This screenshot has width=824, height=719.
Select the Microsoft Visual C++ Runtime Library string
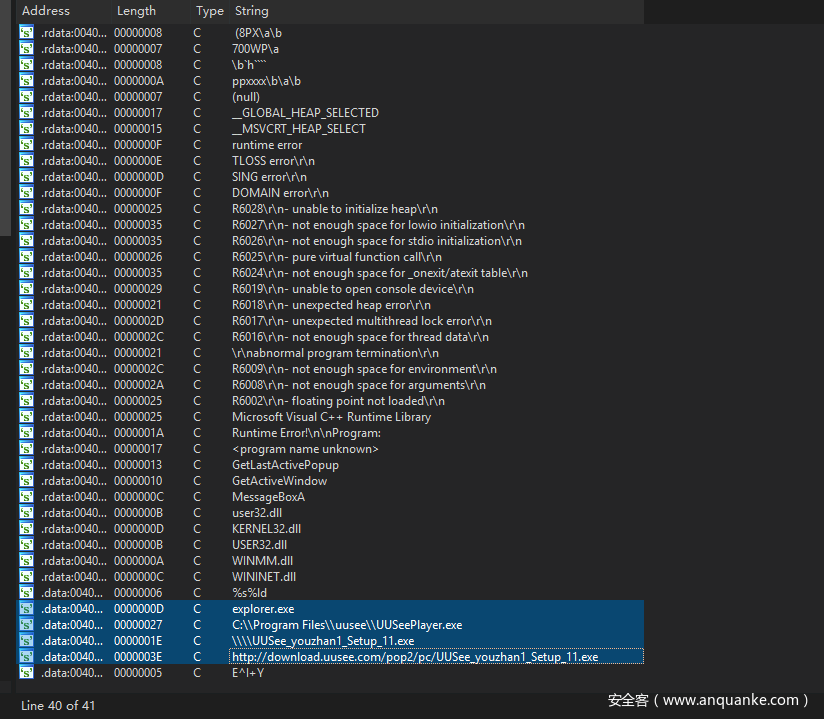pyautogui.click(x=331, y=417)
